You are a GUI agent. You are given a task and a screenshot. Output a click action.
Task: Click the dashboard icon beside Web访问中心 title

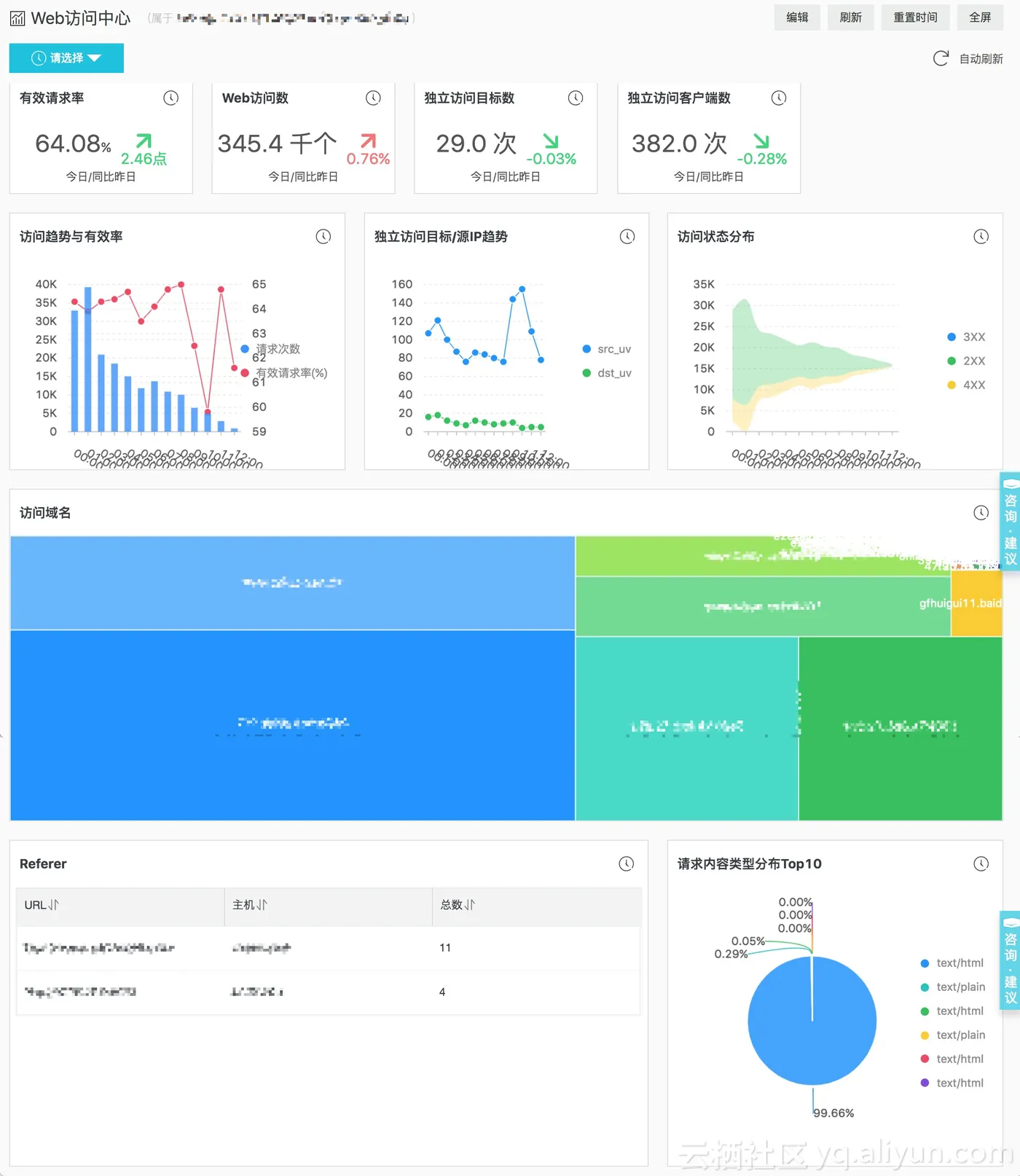pos(17,18)
